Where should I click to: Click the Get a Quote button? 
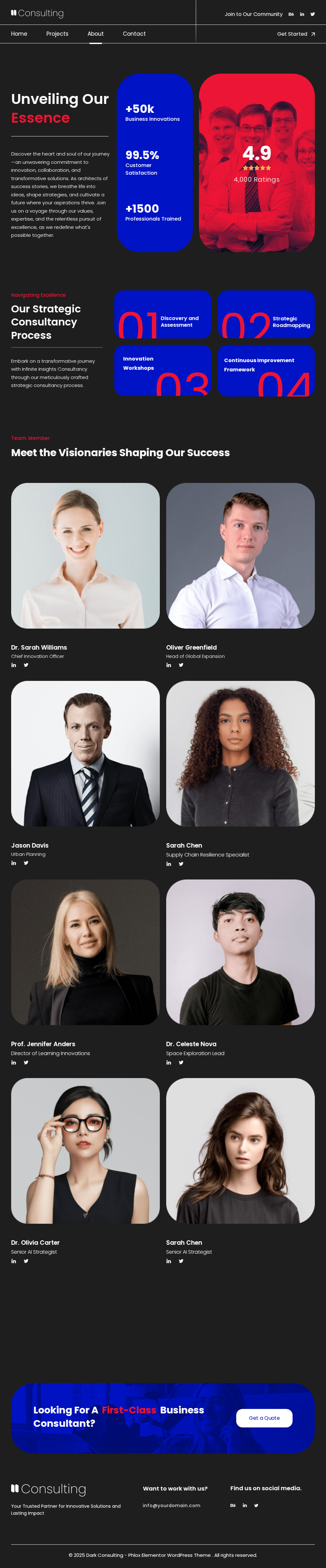(x=264, y=1418)
